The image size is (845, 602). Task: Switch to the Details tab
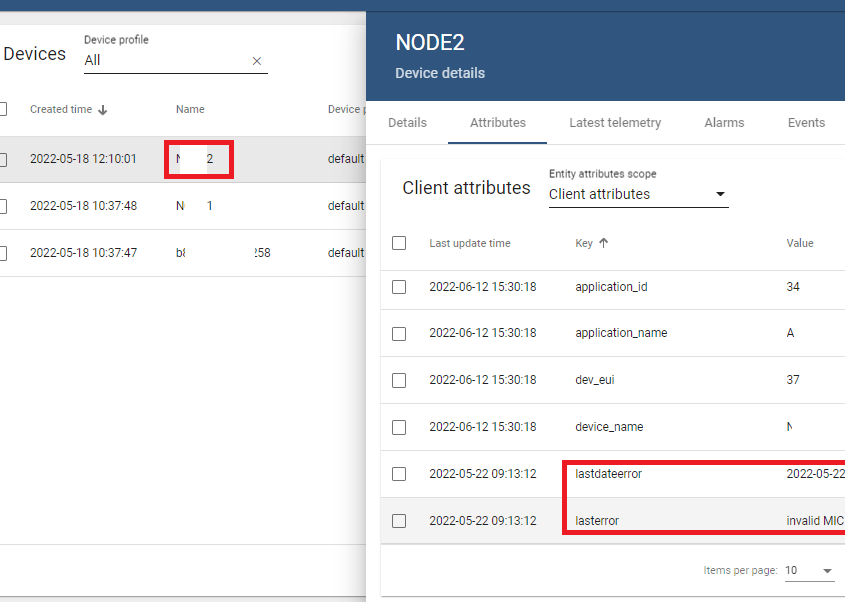407,123
